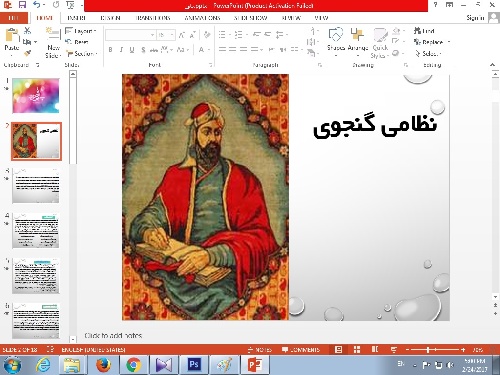The width and height of the screenshot is (500, 375).
Task: Switch to the TRANSITIONS tab
Action: point(153,18)
